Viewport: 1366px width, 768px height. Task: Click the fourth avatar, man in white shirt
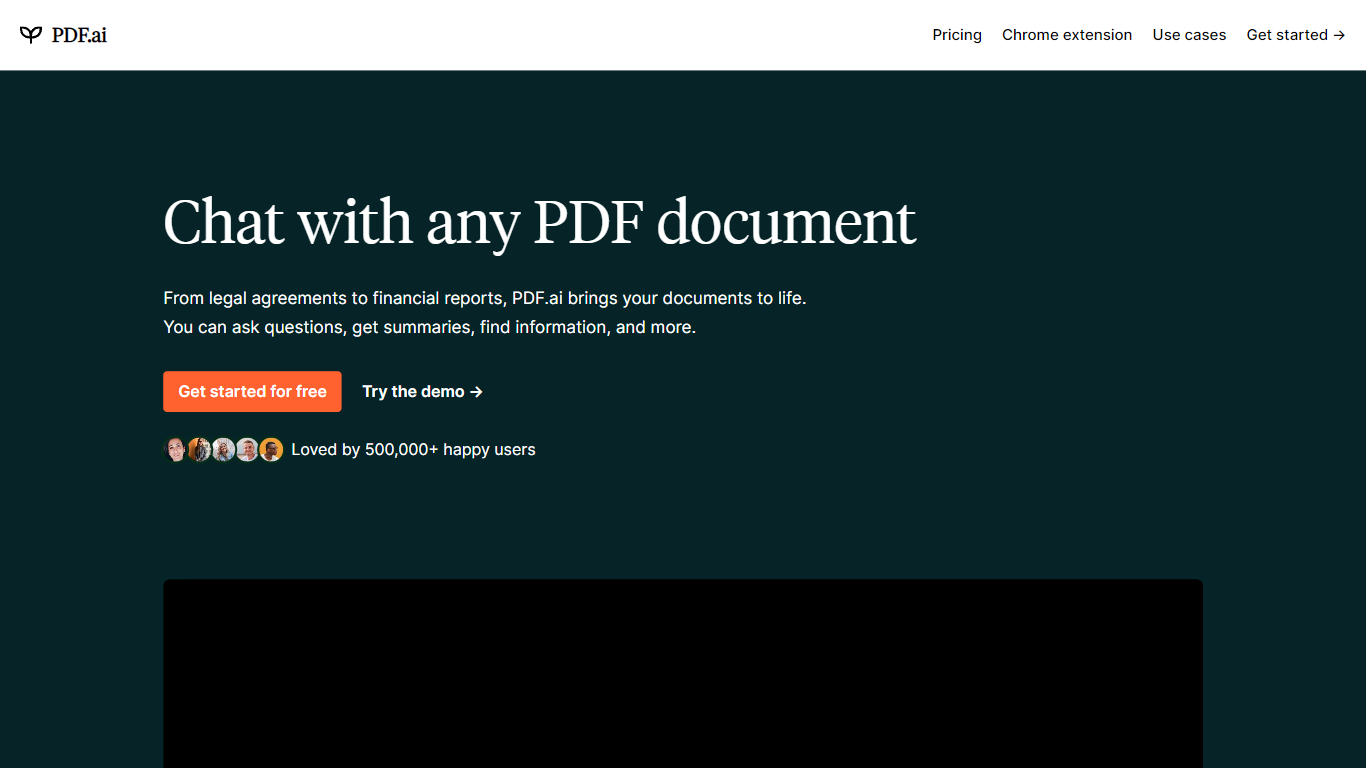(x=247, y=450)
